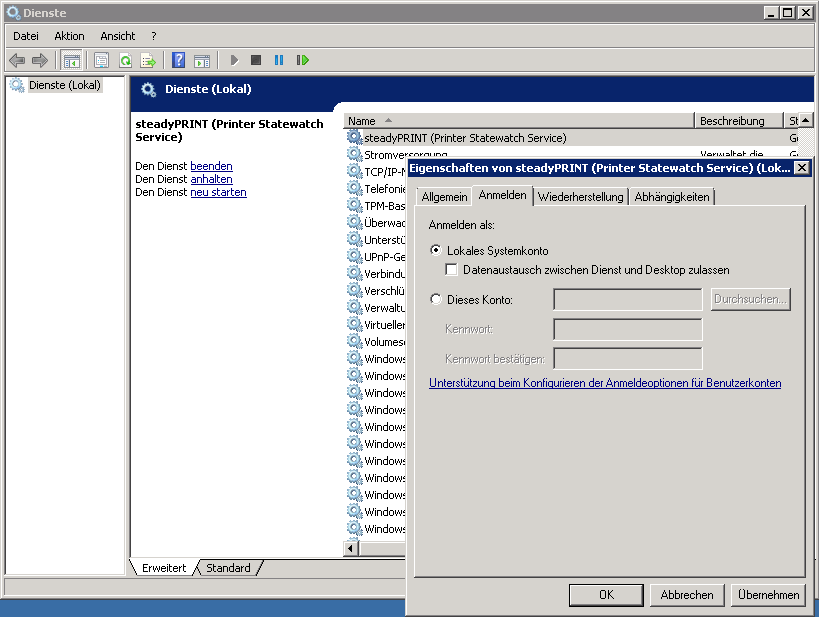The image size is (819, 617).
Task: Click gear icon of Verbindu row
Action: [355, 273]
